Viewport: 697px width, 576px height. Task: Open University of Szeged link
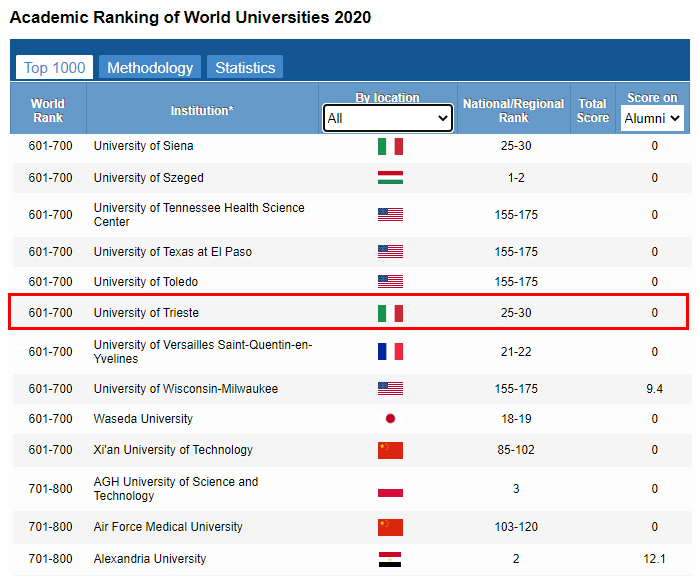[x=148, y=178]
